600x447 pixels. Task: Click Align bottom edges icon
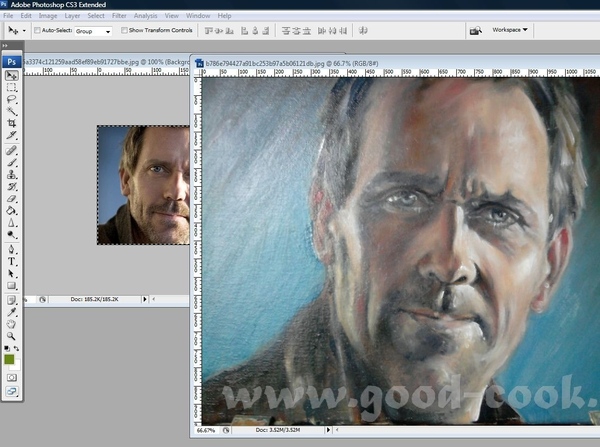pos(229,31)
